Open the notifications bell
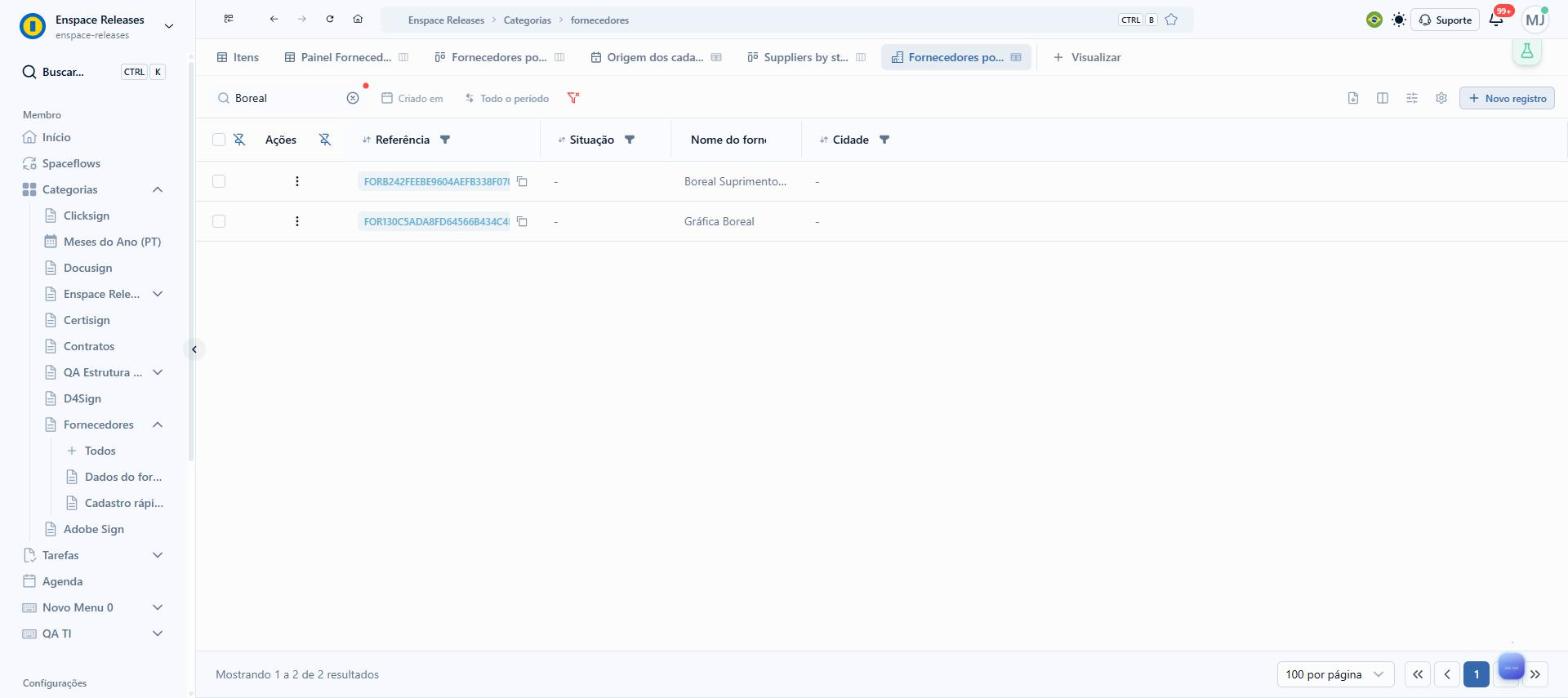The width and height of the screenshot is (1568, 698). pos(1496,19)
